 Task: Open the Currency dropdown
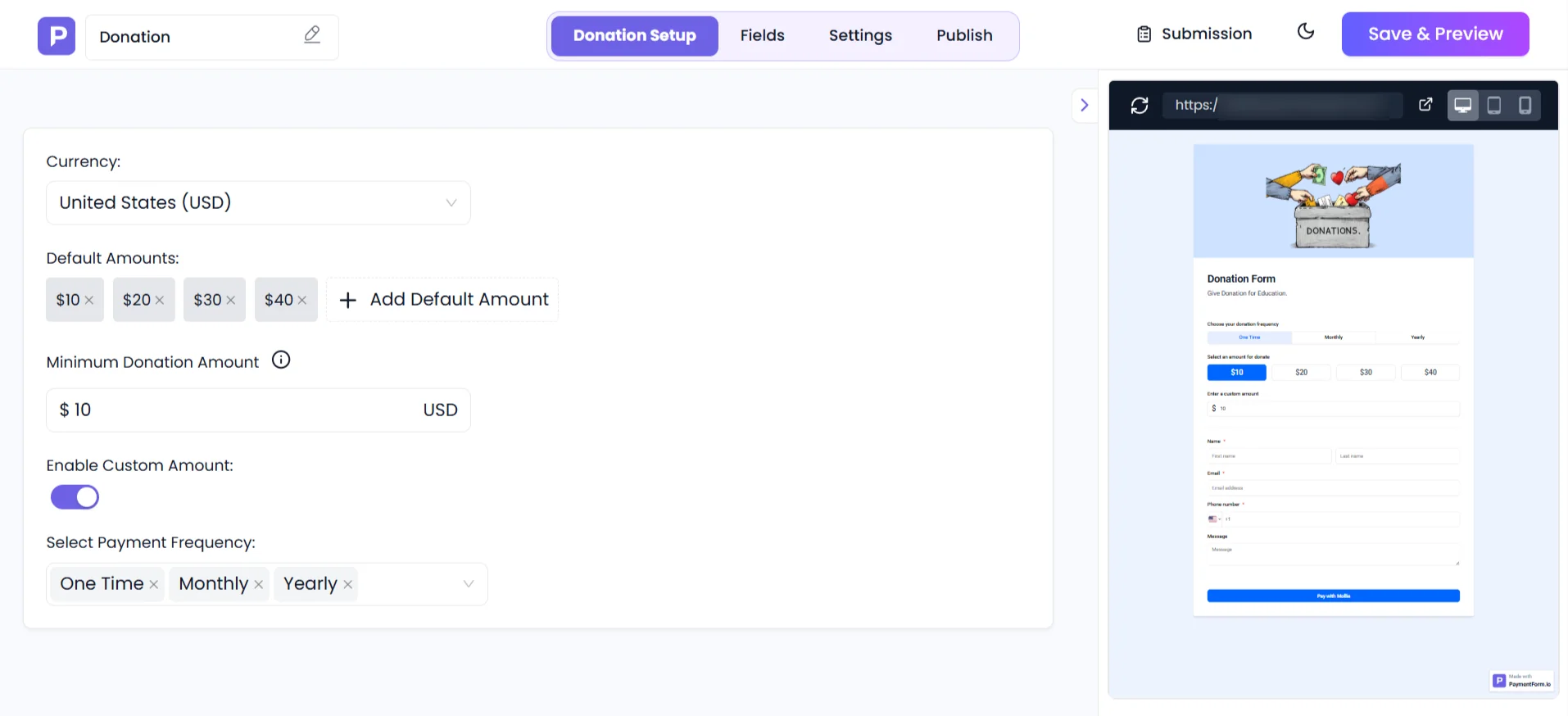[x=258, y=202]
